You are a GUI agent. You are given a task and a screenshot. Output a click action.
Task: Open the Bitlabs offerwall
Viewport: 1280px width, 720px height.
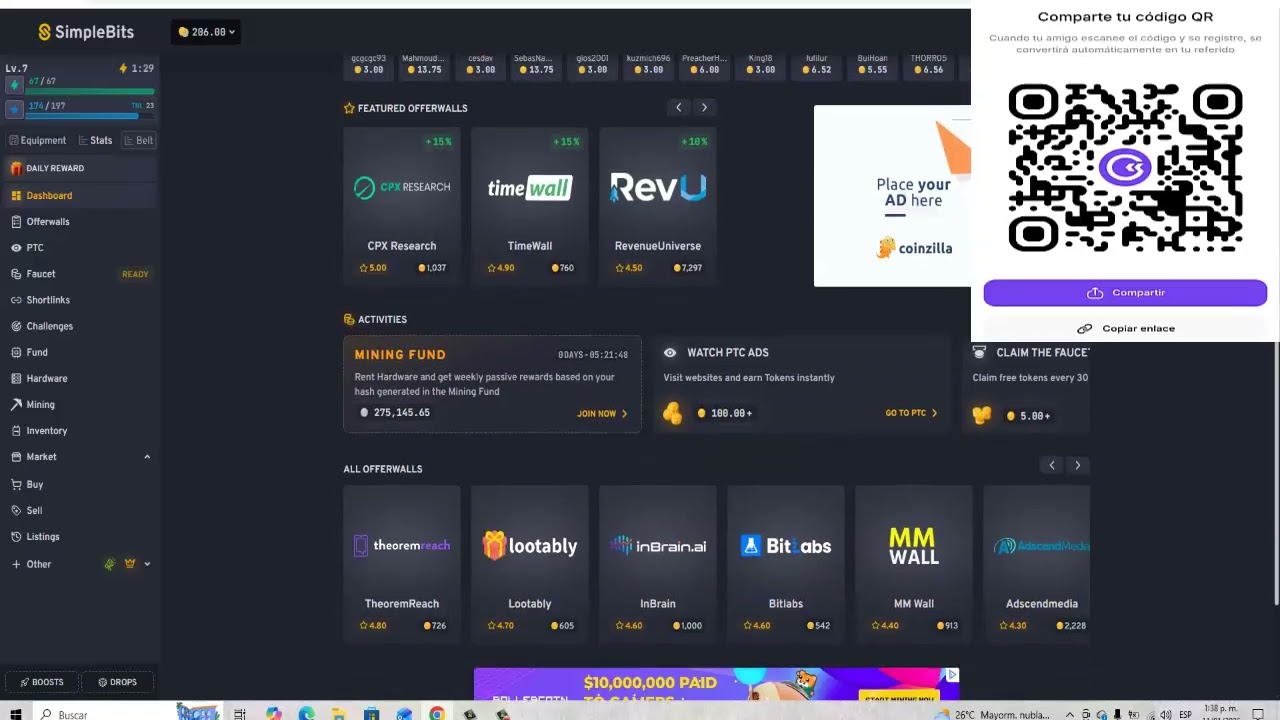786,564
